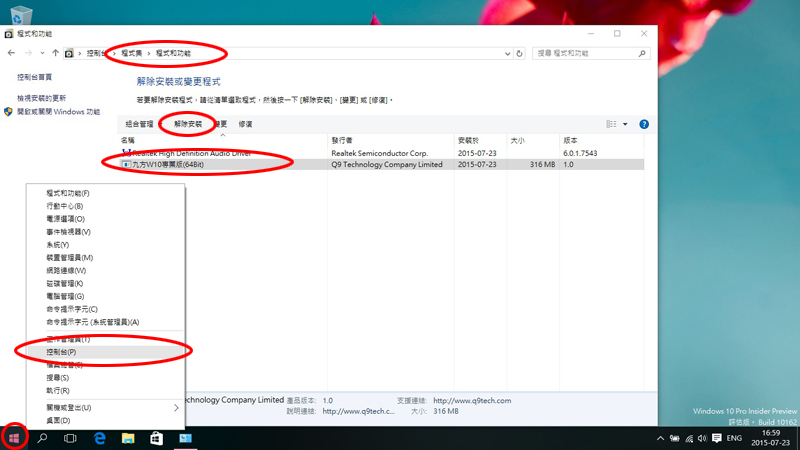Choose 裝置管理員(M) in Win+X menu
This screenshot has width=800, height=450.
point(106,258)
